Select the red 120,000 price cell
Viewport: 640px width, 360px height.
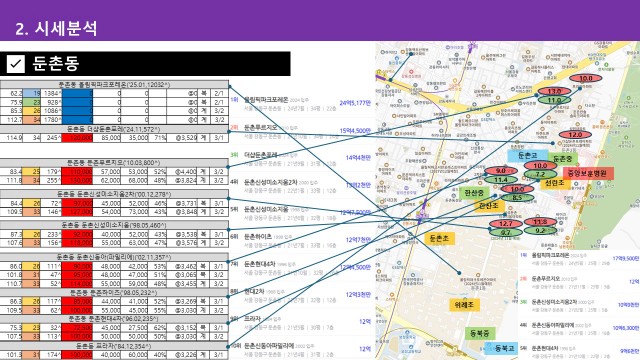tap(77, 138)
